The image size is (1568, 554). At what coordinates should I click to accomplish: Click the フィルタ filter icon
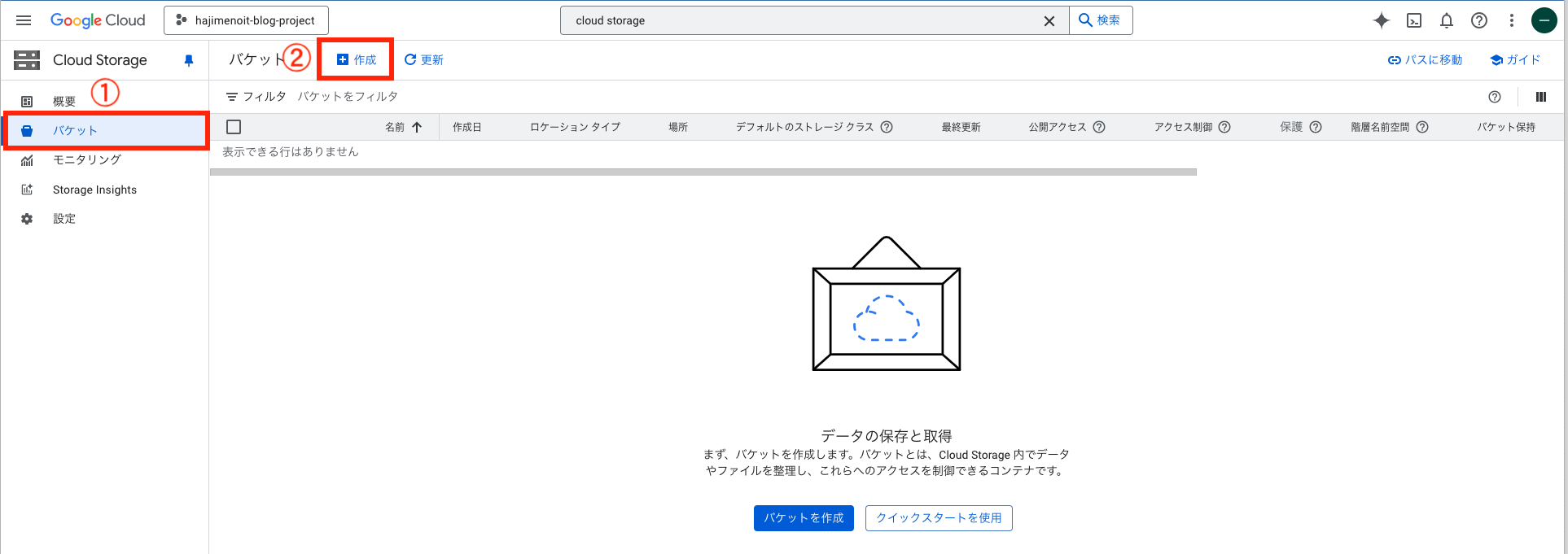(232, 97)
